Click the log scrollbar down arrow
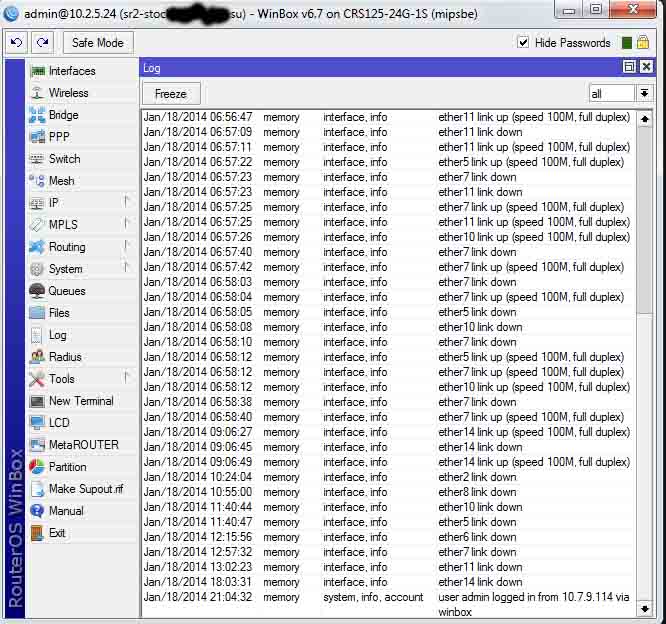This screenshot has width=666, height=624. tap(644, 609)
